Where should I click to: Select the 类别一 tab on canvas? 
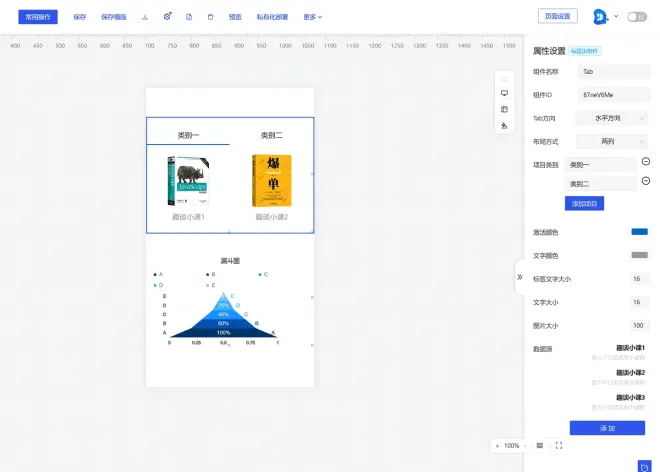point(188,135)
